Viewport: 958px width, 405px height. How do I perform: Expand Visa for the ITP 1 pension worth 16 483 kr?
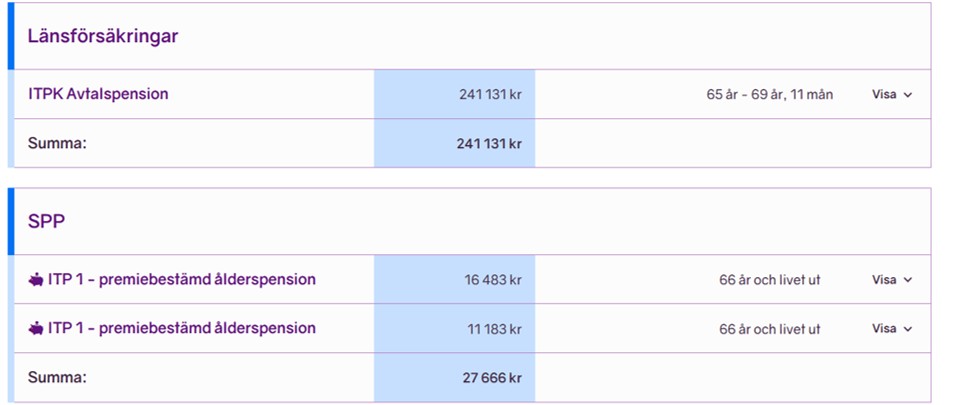coord(891,280)
